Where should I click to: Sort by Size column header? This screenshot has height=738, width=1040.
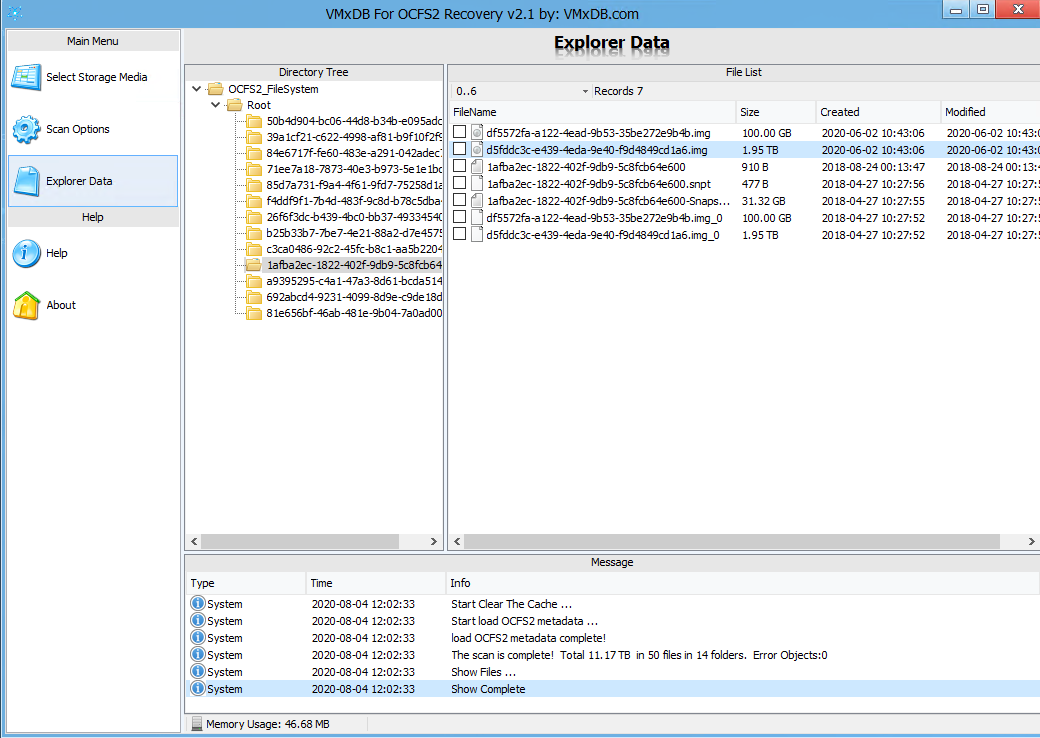coord(775,112)
